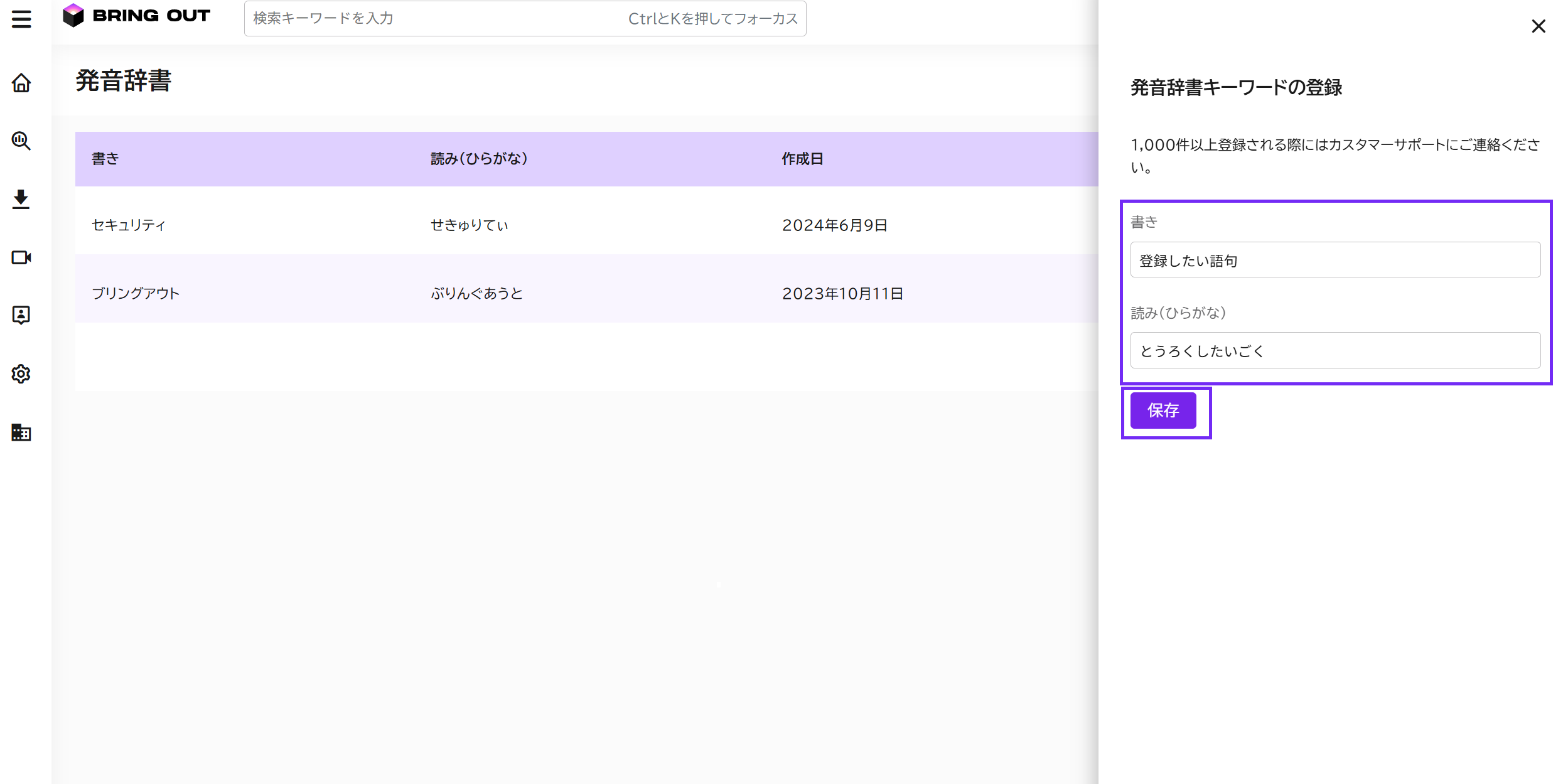This screenshot has width=1563, height=784.
Task: Select the セキュリティ table row
Action: (x=586, y=225)
